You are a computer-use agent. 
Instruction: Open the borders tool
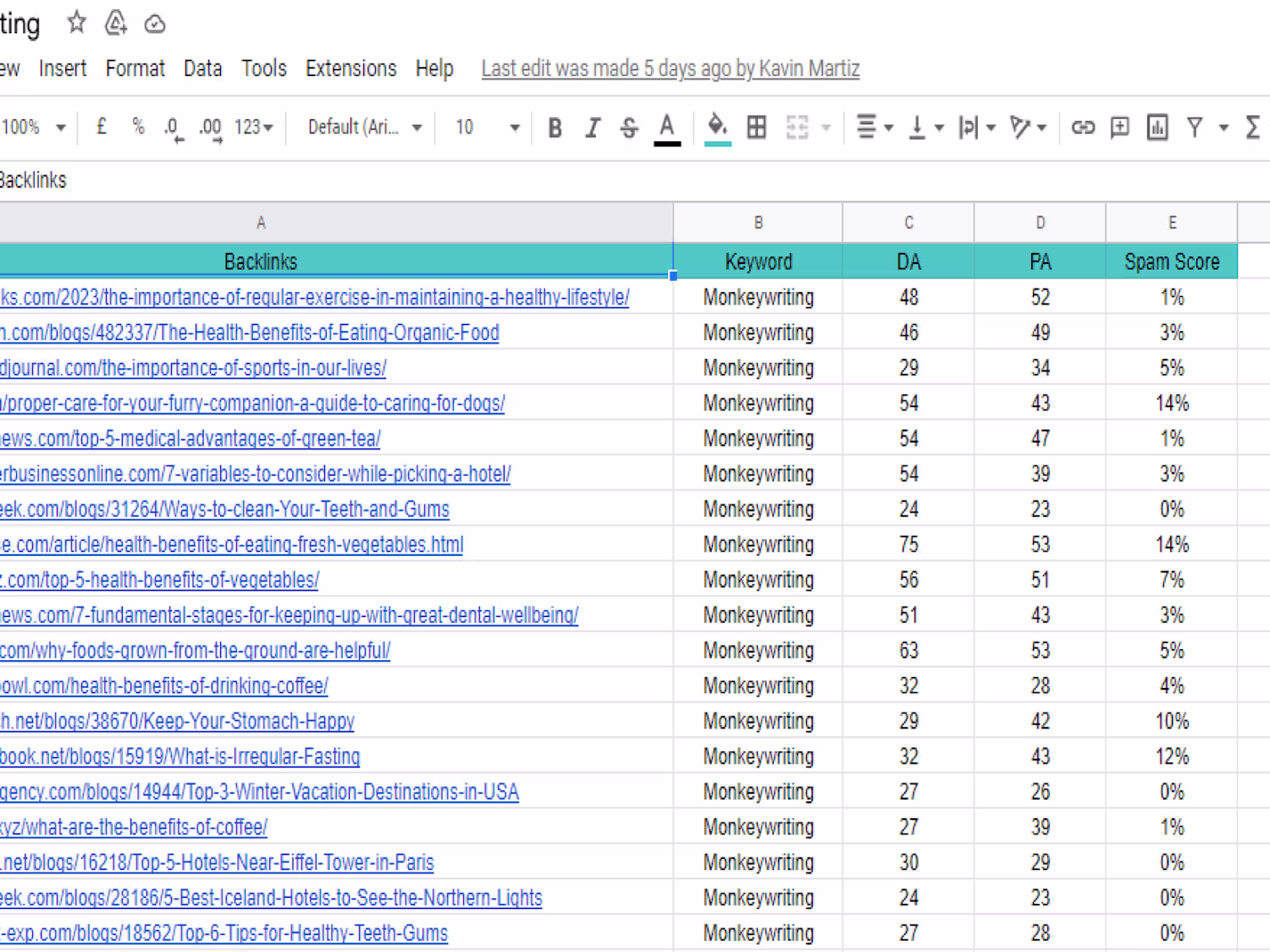757,128
